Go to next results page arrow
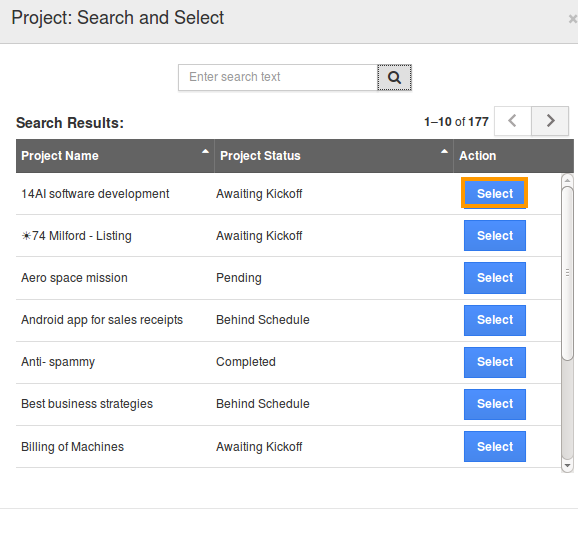 pyautogui.click(x=550, y=121)
